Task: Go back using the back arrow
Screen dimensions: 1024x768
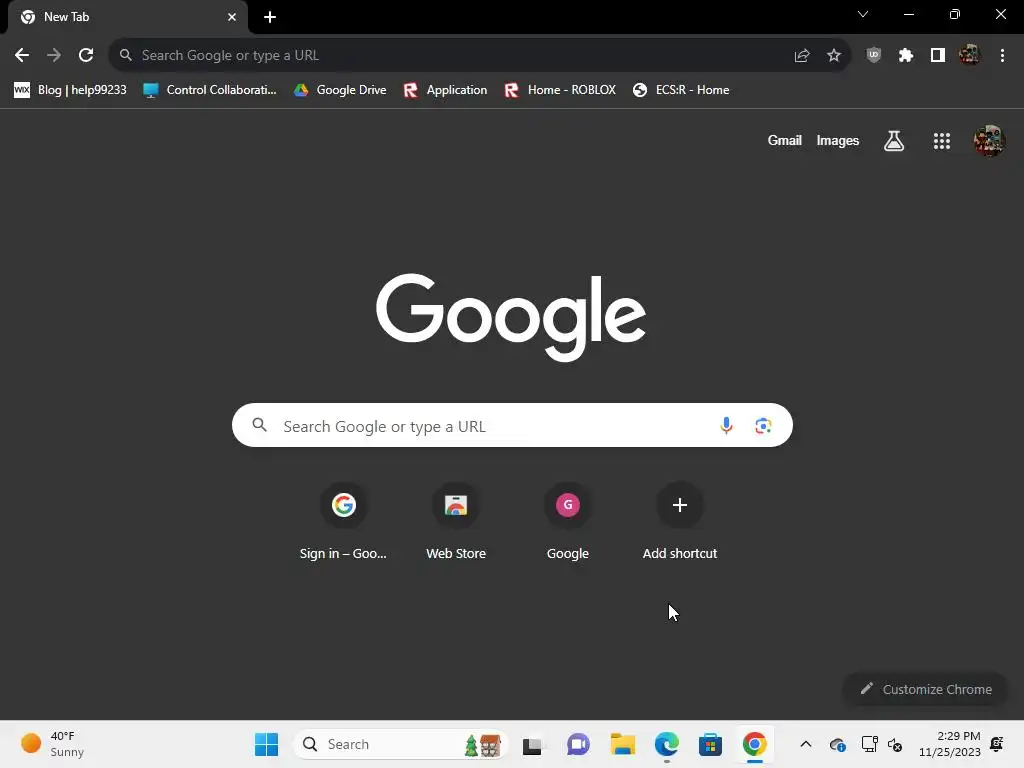Action: [x=22, y=56]
